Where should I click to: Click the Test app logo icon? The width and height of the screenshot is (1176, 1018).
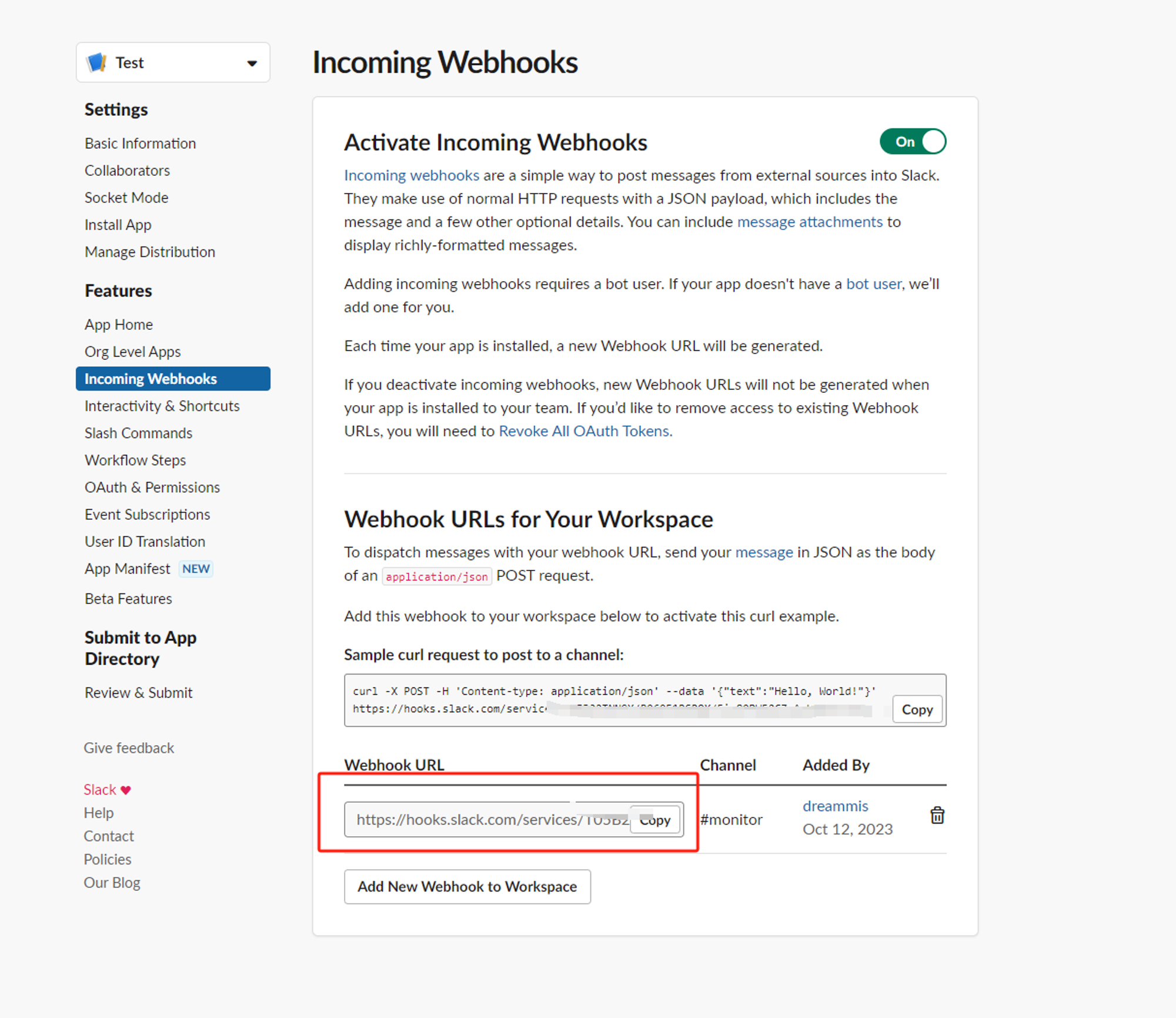97,62
